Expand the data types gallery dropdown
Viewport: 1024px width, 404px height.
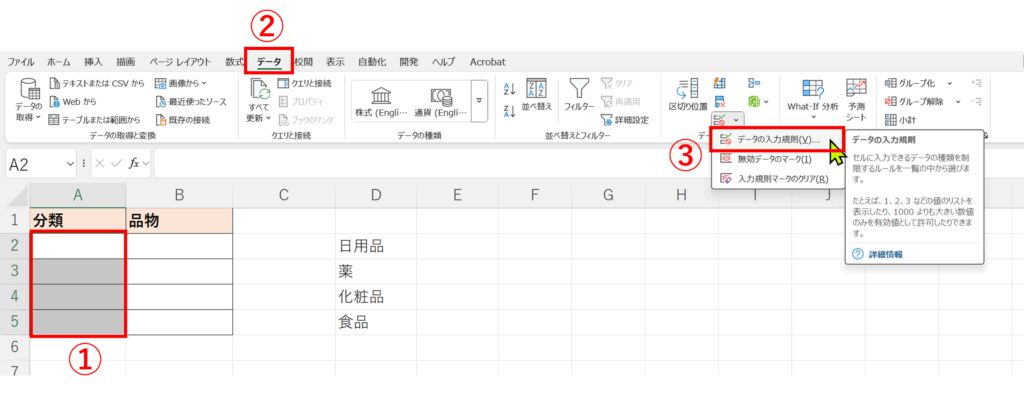(x=479, y=100)
